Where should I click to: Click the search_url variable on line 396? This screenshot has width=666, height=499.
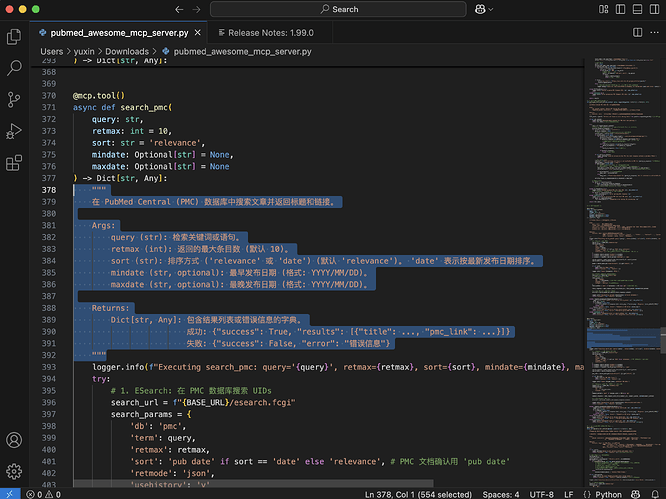click(134, 403)
